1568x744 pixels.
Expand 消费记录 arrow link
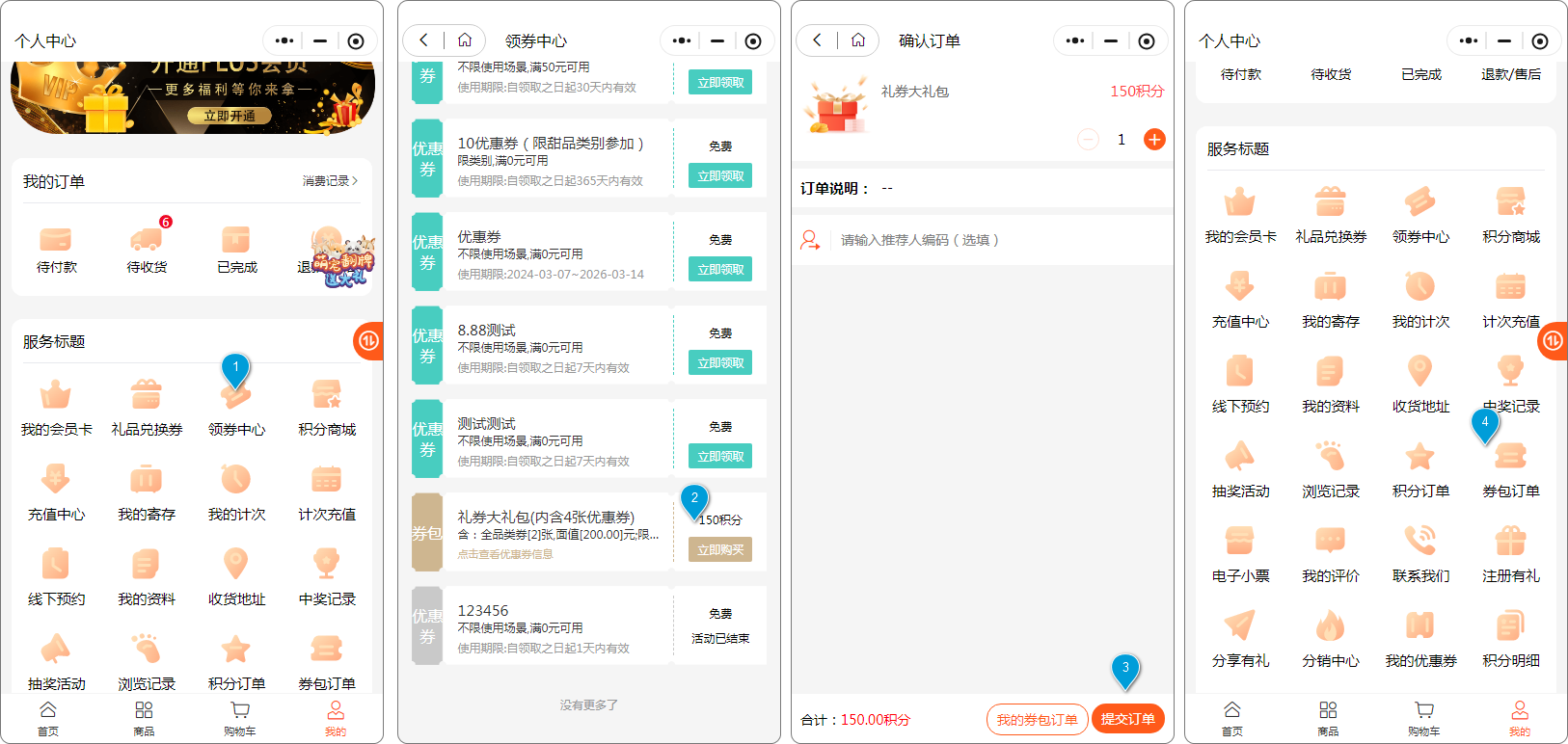(x=330, y=181)
